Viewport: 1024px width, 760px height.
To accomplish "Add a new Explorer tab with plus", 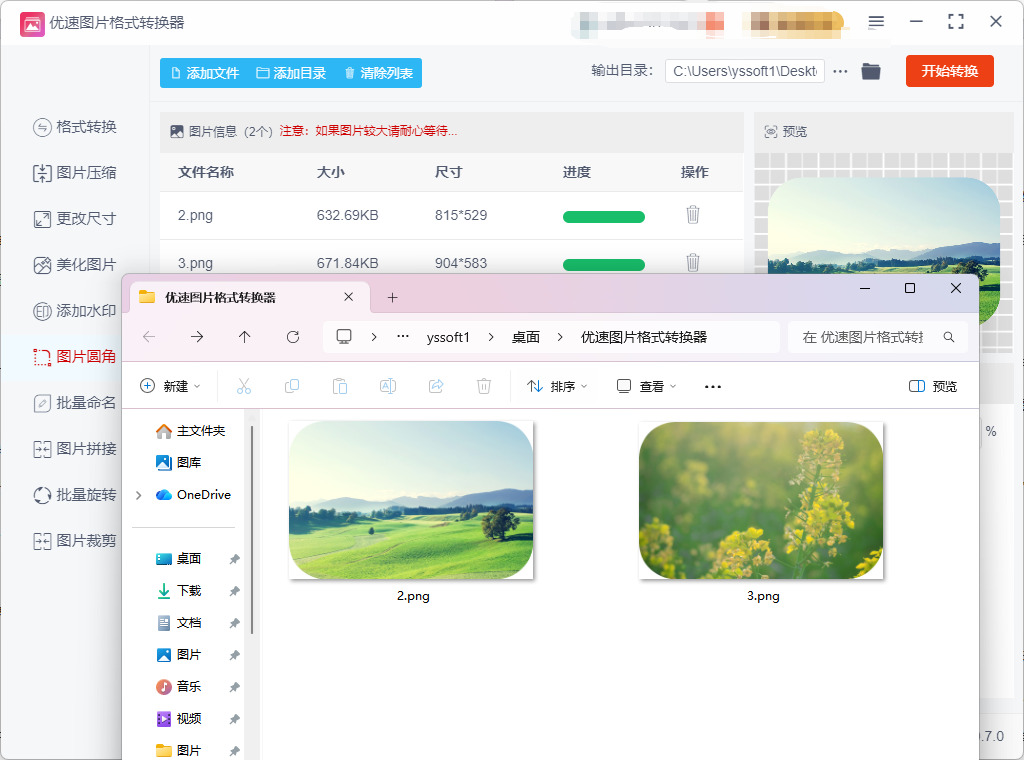I will (392, 298).
